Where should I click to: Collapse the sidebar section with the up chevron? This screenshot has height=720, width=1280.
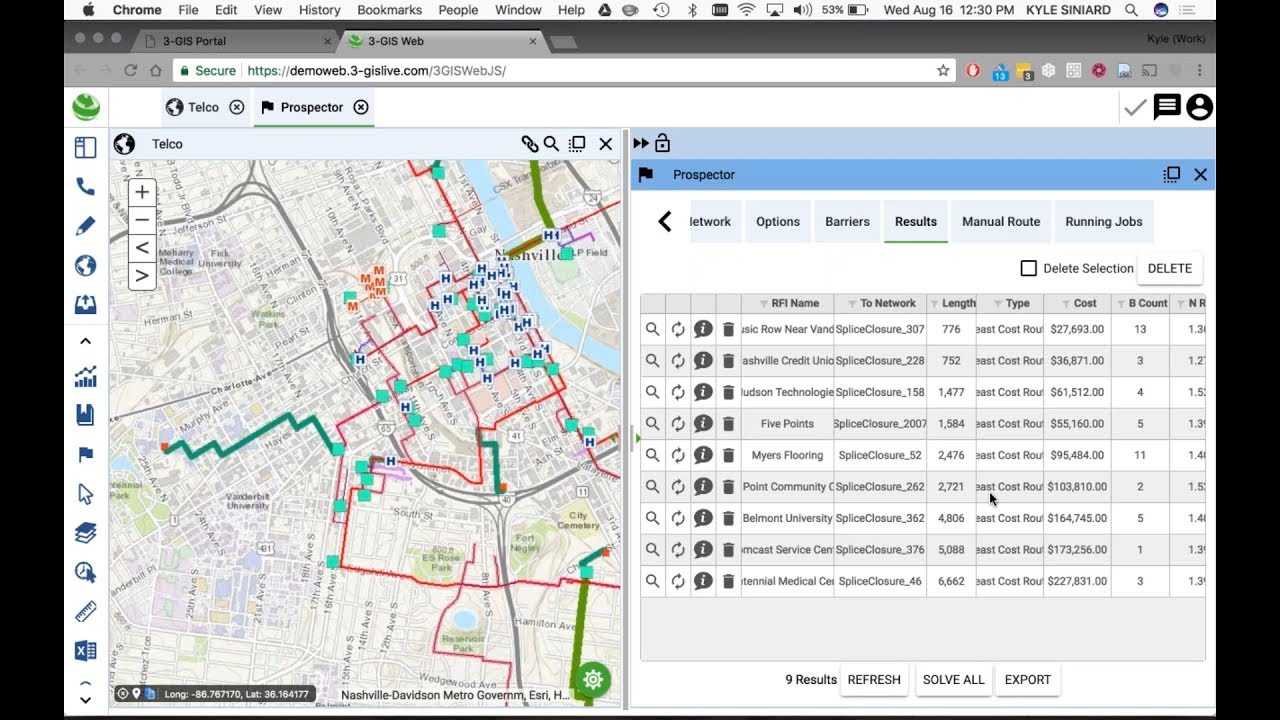pos(85,341)
